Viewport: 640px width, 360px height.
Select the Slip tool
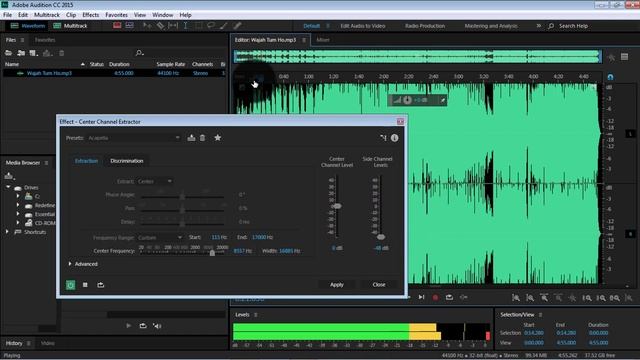pos(173,26)
